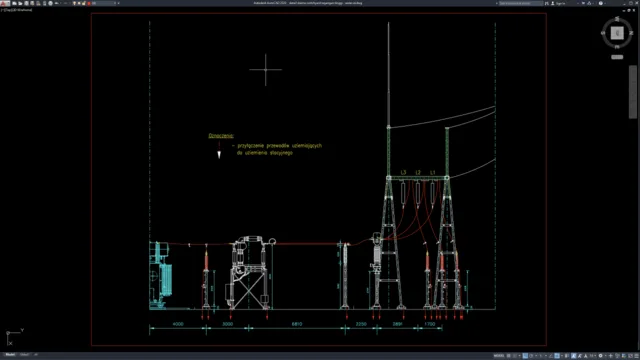Click the Help question mark icon
This screenshot has width=640, height=360.
coord(601,3)
